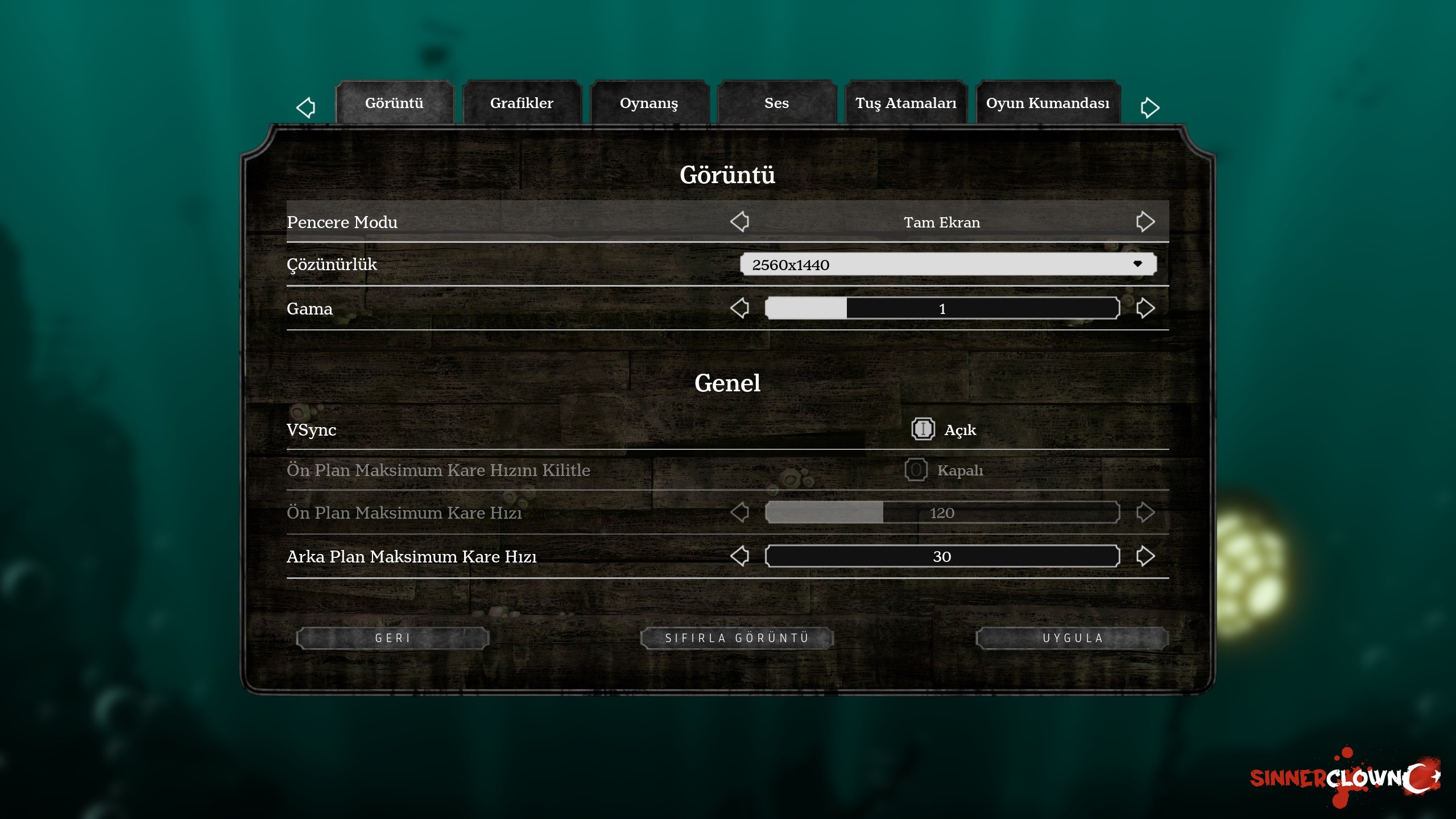Select the Ses tab
The height and width of the screenshot is (819, 1456).
click(776, 103)
